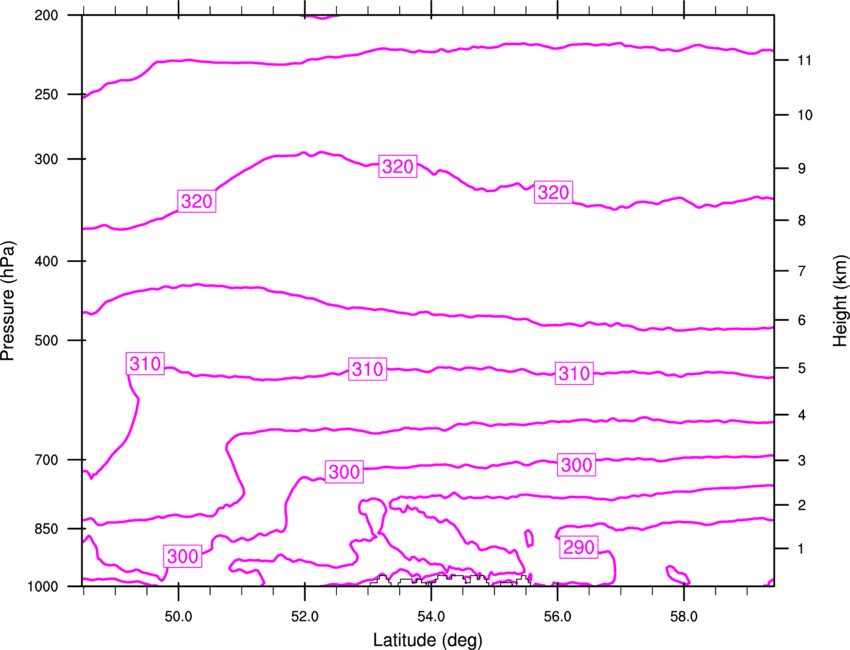Click the 9 km height tick label

[x=802, y=169]
